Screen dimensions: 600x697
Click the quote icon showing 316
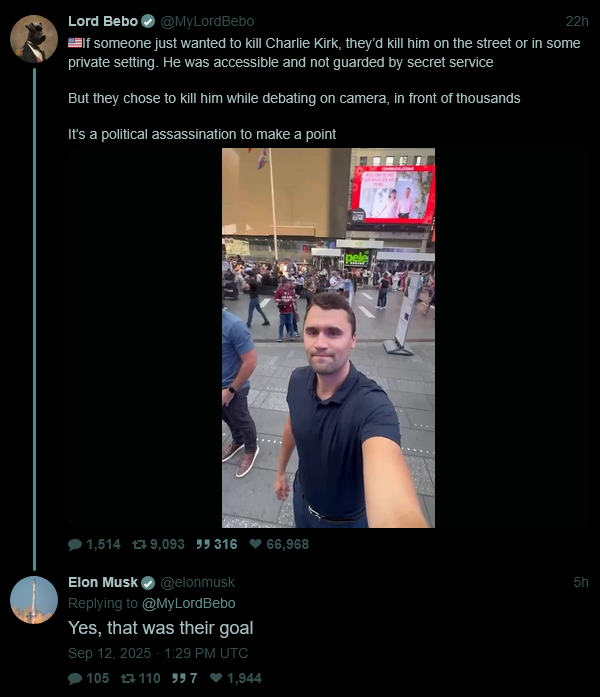tap(203, 544)
